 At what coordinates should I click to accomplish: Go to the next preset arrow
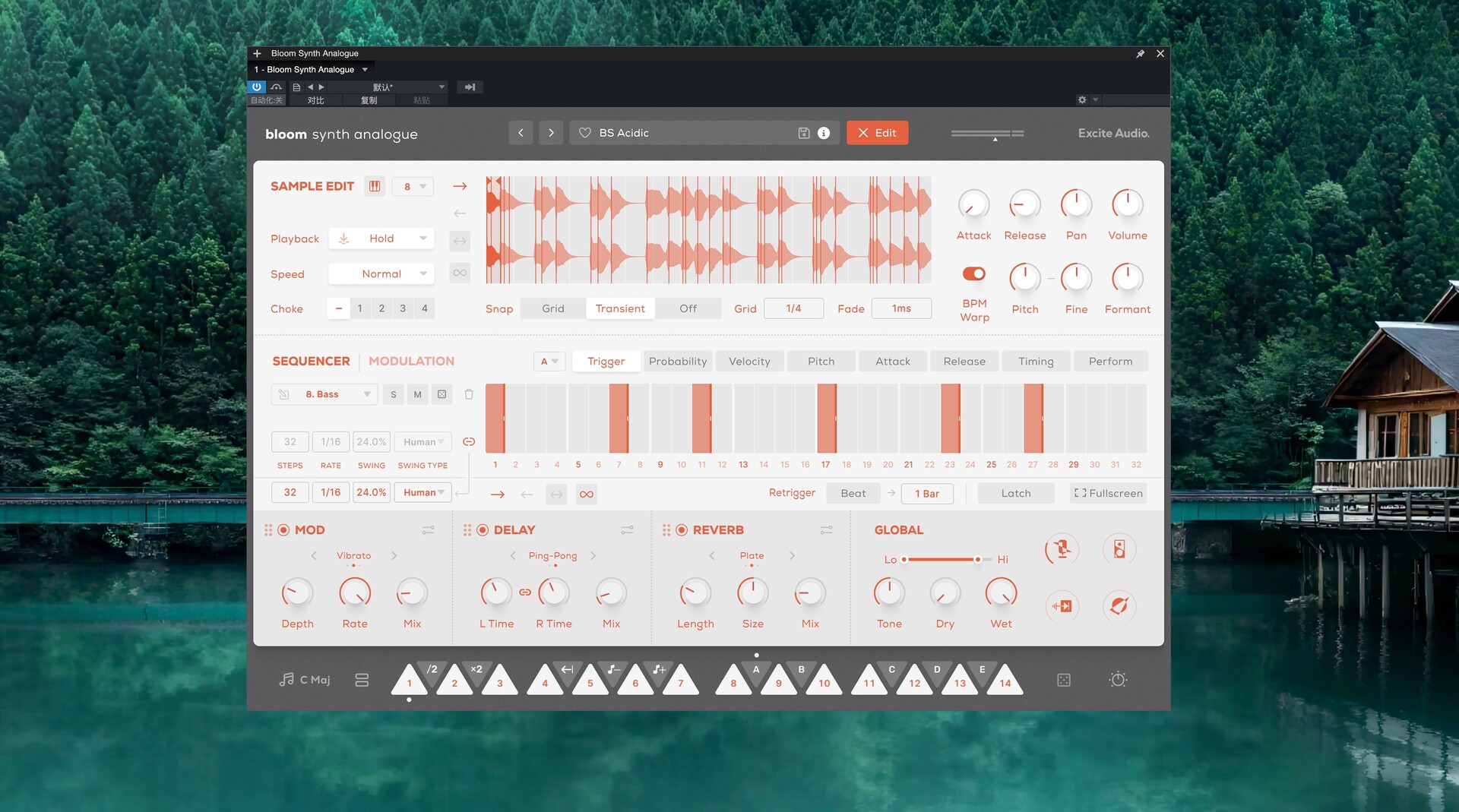551,133
